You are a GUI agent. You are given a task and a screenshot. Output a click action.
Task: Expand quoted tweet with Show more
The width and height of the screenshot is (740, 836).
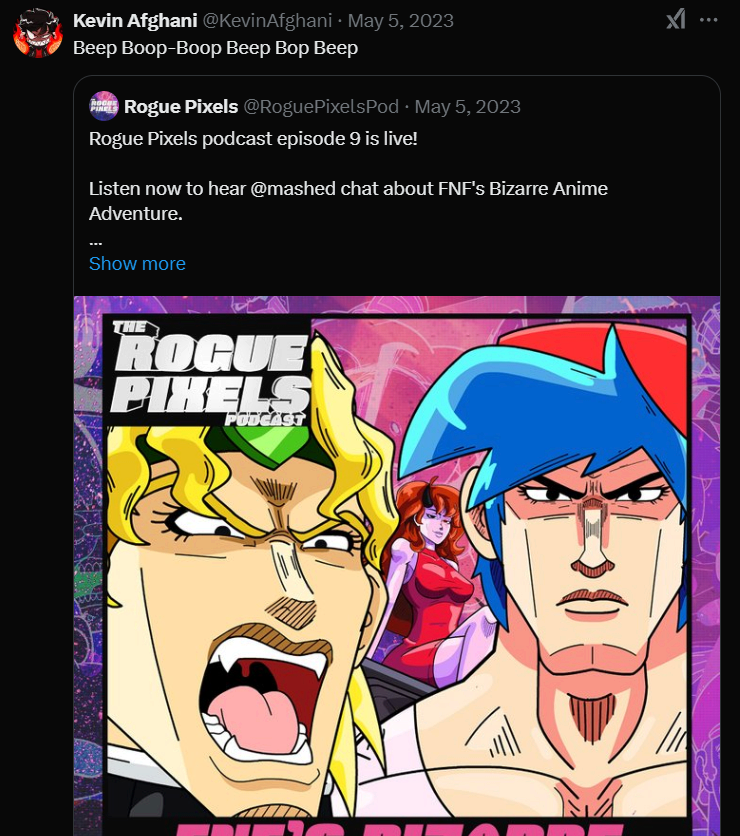click(x=137, y=264)
